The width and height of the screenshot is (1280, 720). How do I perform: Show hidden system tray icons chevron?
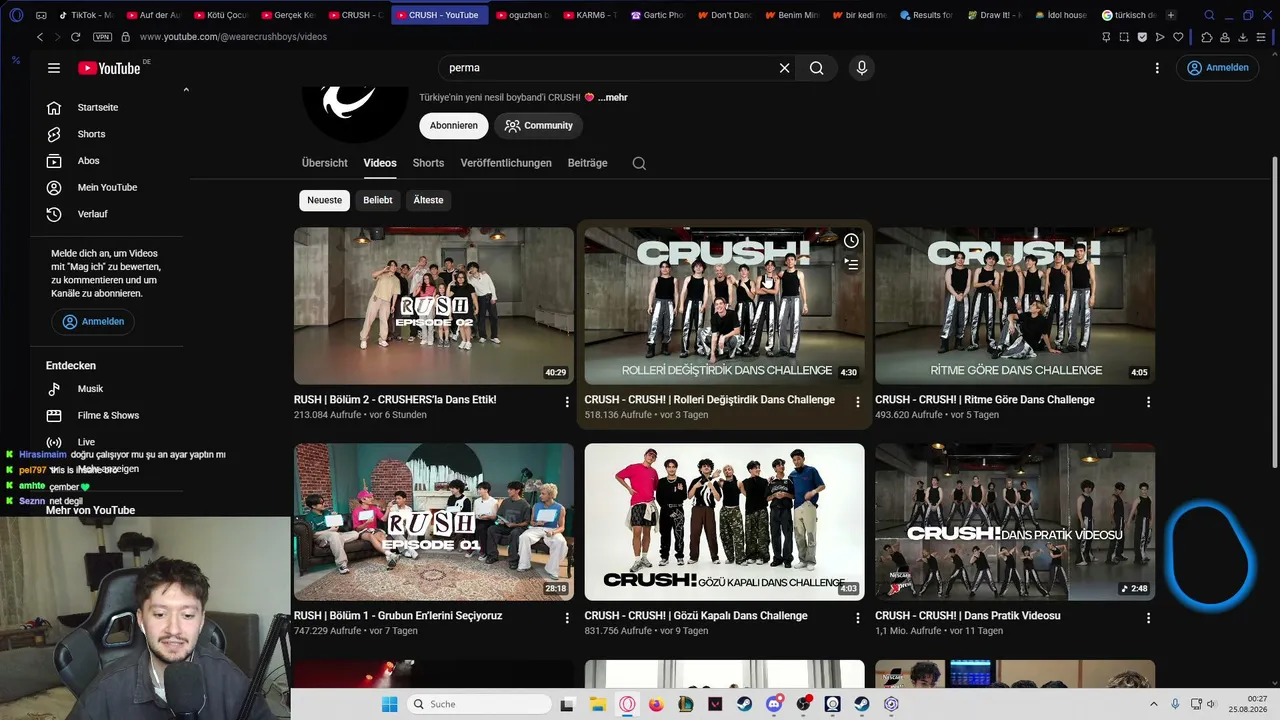point(1154,704)
